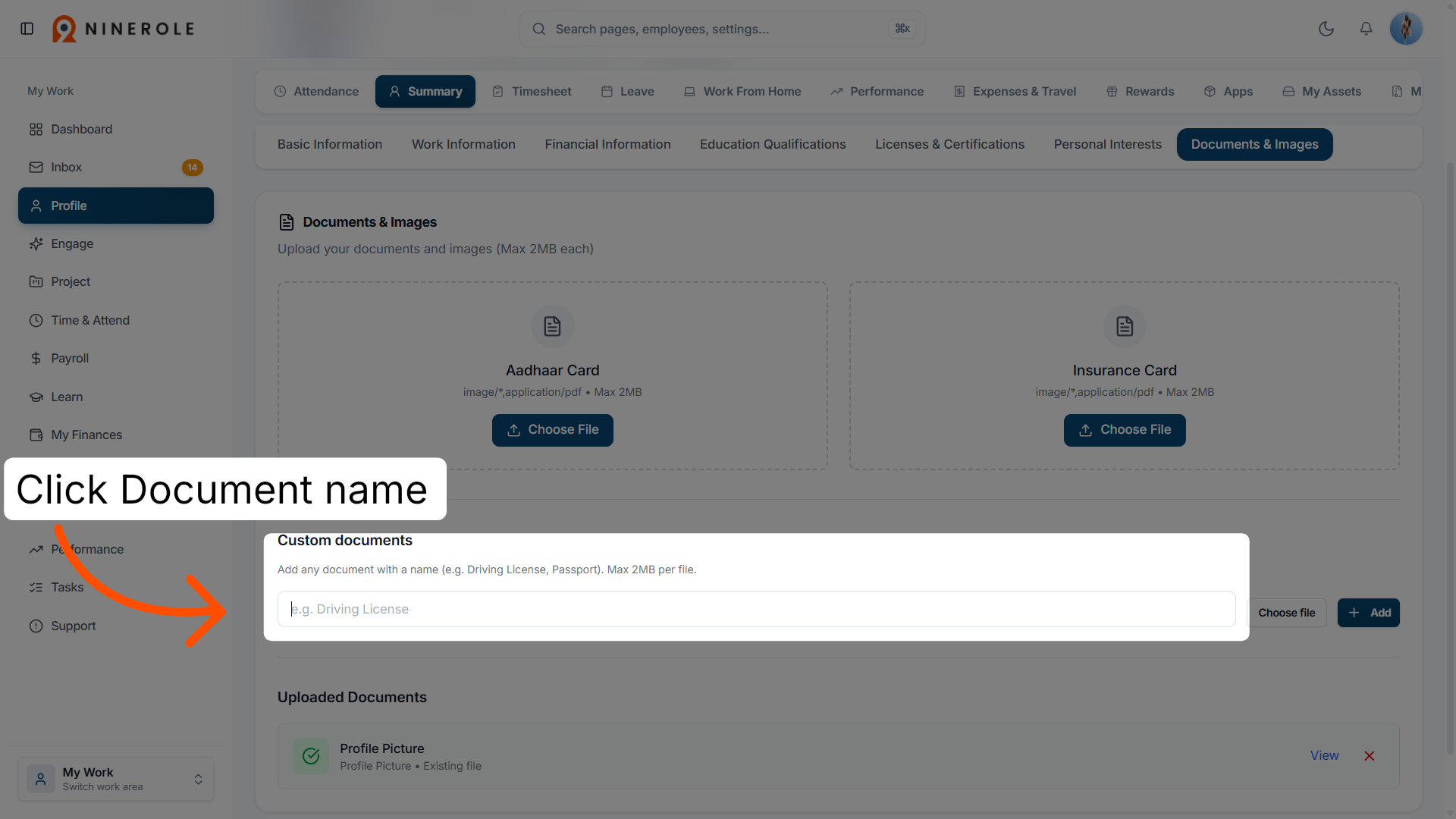
Task: Switch to Timesheet tab
Action: [532, 91]
